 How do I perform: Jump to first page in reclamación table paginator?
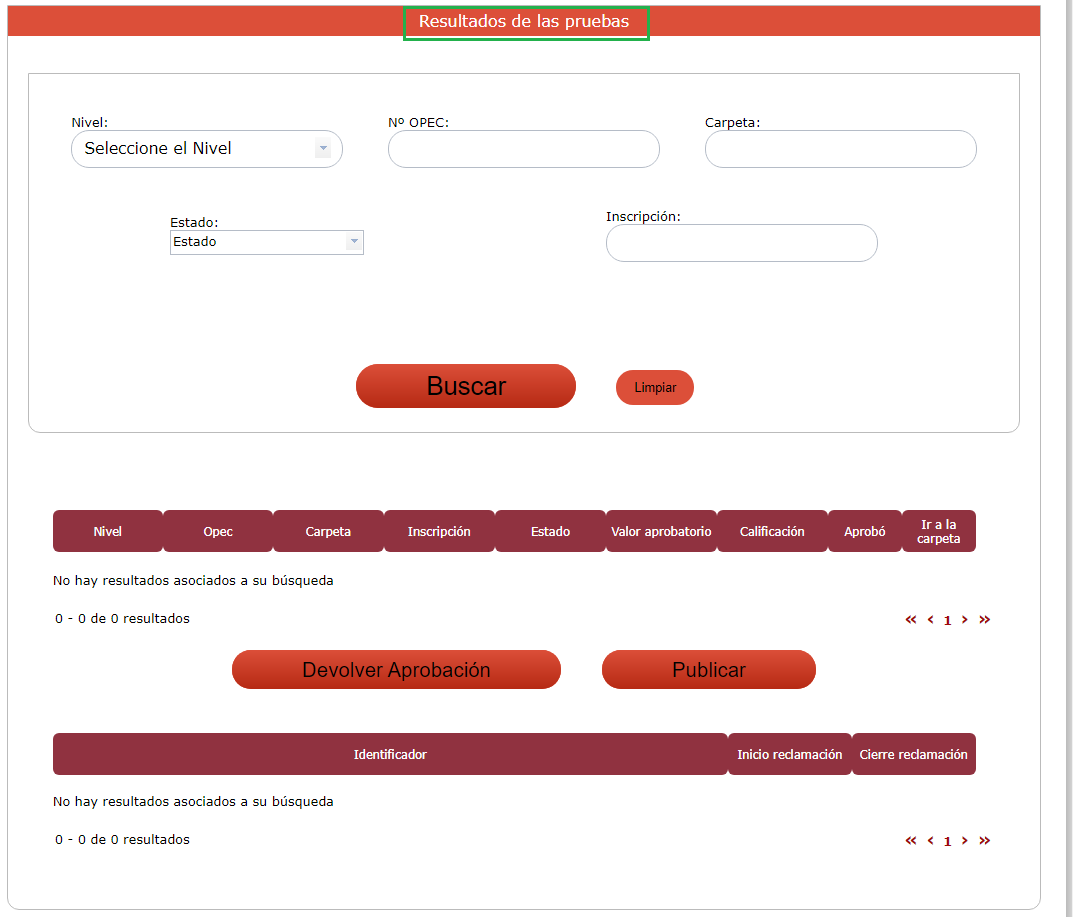coord(910,841)
